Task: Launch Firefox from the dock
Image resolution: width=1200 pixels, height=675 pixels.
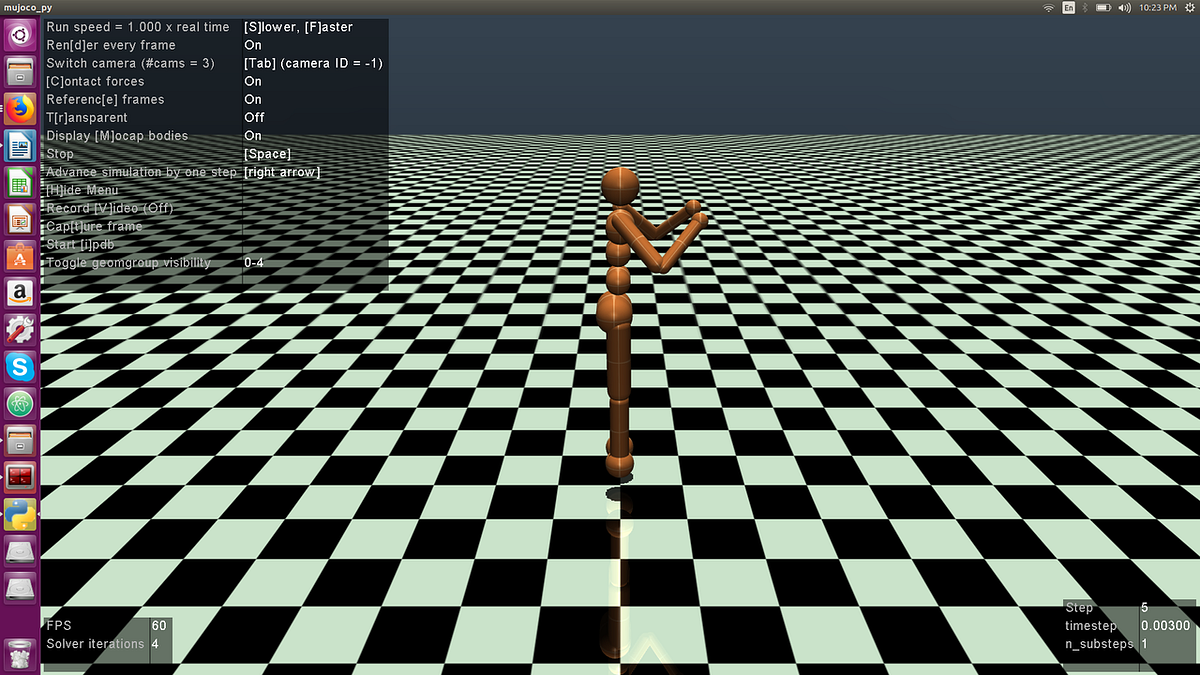Action: point(20,108)
